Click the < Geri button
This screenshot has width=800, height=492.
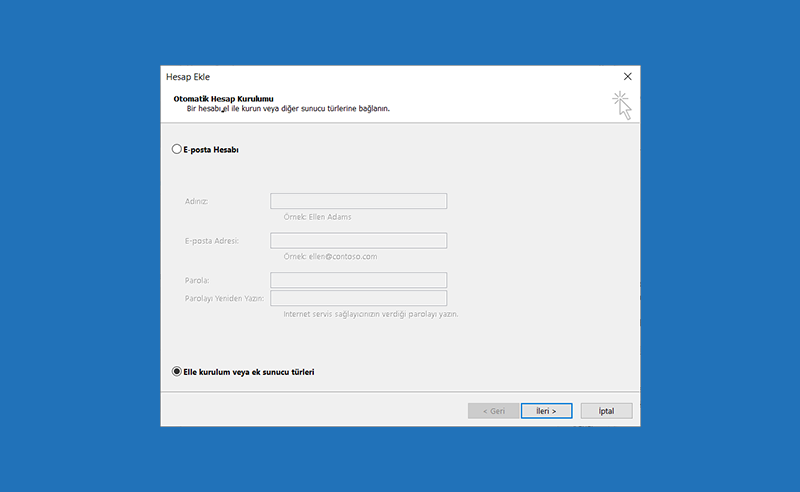[x=494, y=411]
